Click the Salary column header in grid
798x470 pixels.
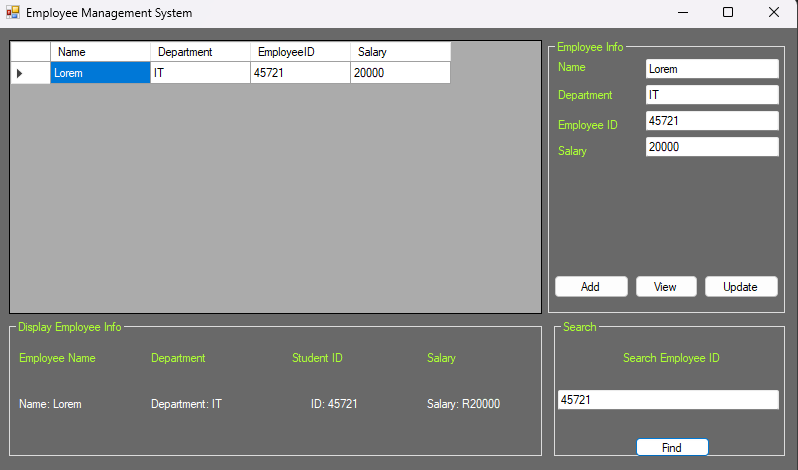pyautogui.click(x=400, y=52)
